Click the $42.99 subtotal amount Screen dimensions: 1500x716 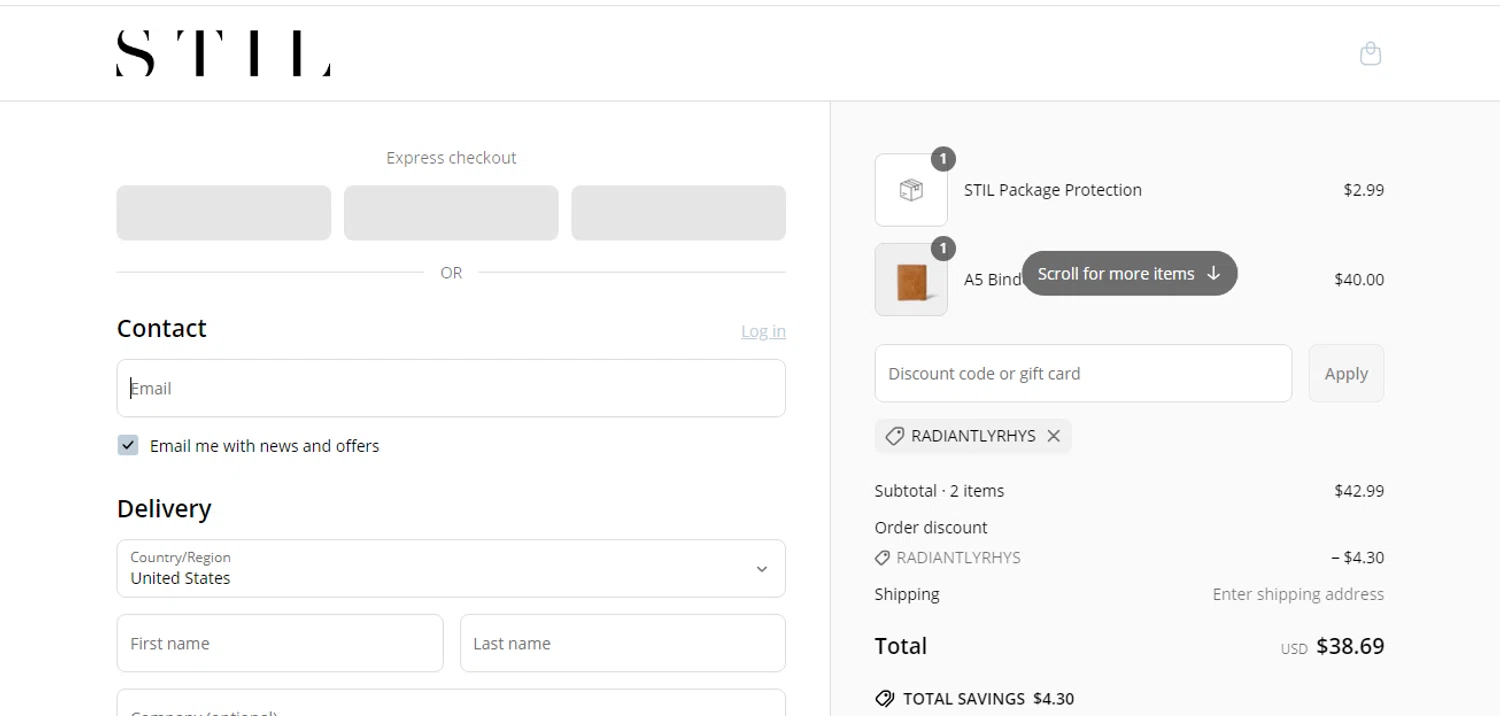1359,491
